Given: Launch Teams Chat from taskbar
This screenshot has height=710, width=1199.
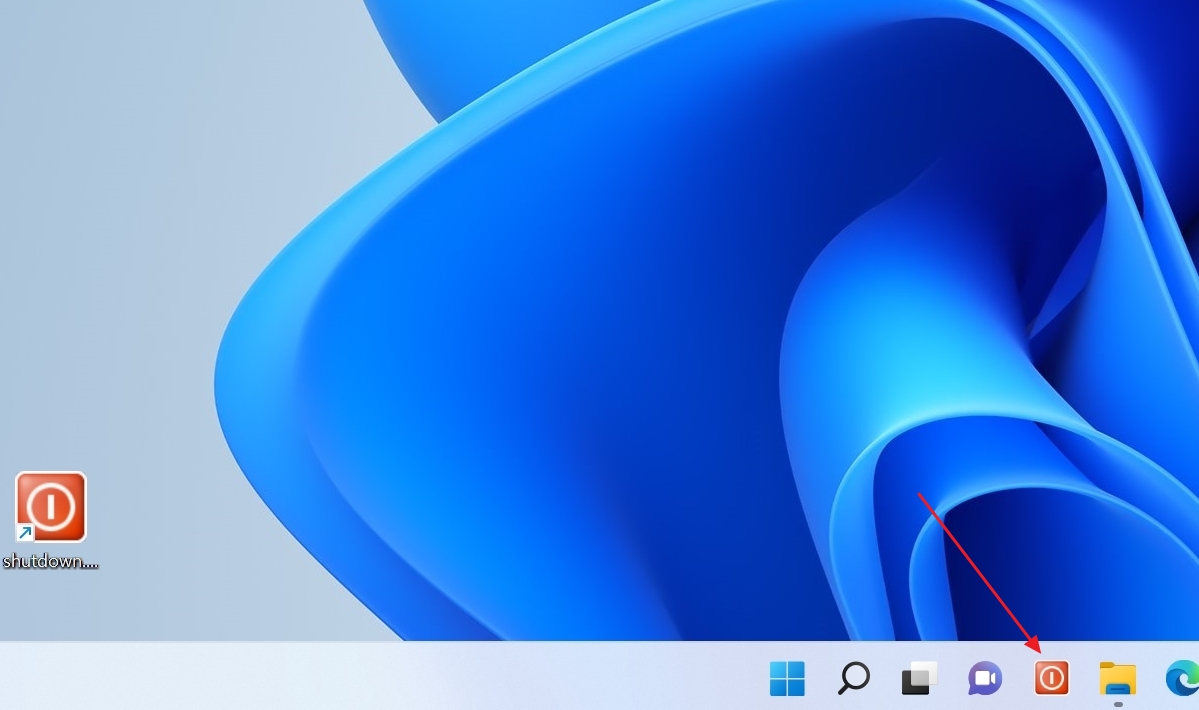Looking at the screenshot, I should click(985, 678).
